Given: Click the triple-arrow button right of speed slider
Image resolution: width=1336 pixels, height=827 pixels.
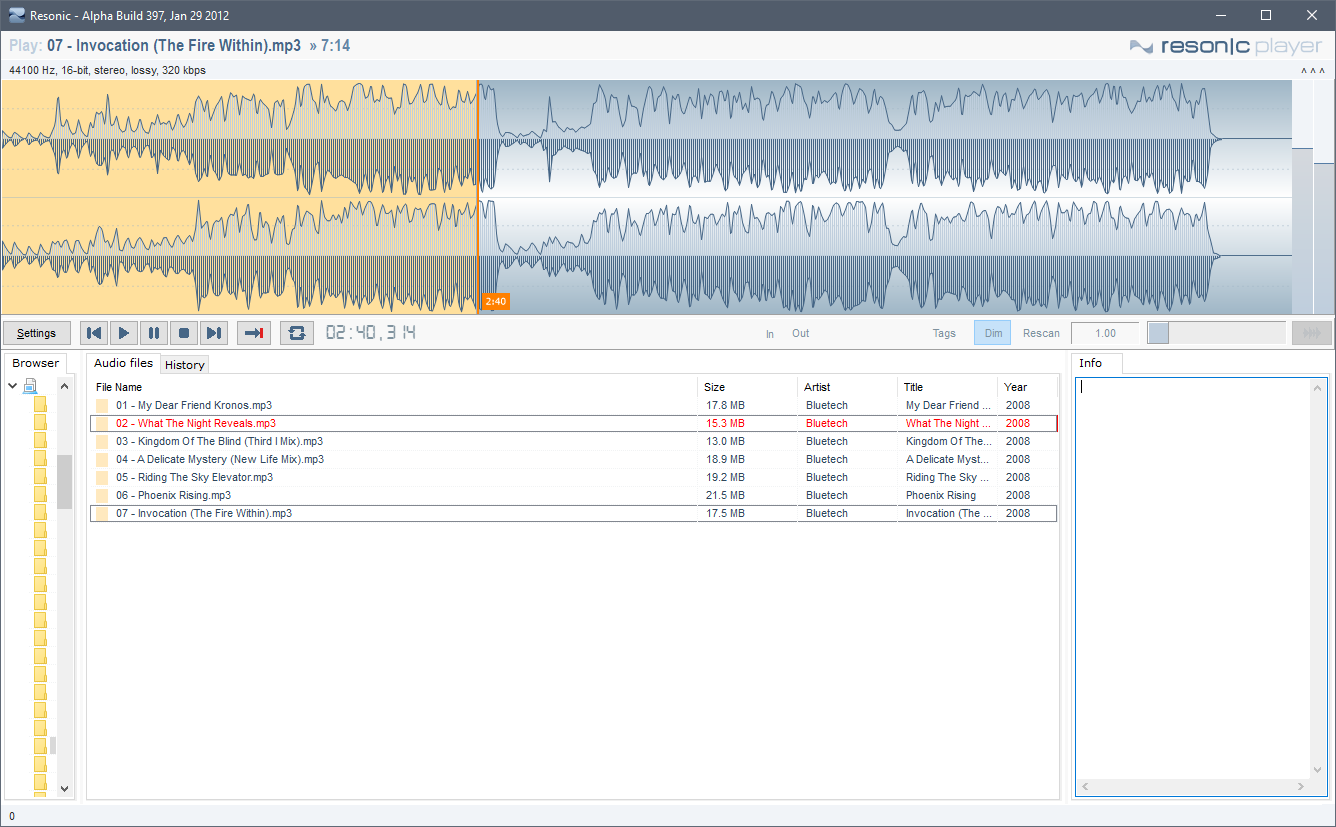Looking at the screenshot, I should pyautogui.click(x=1311, y=333).
